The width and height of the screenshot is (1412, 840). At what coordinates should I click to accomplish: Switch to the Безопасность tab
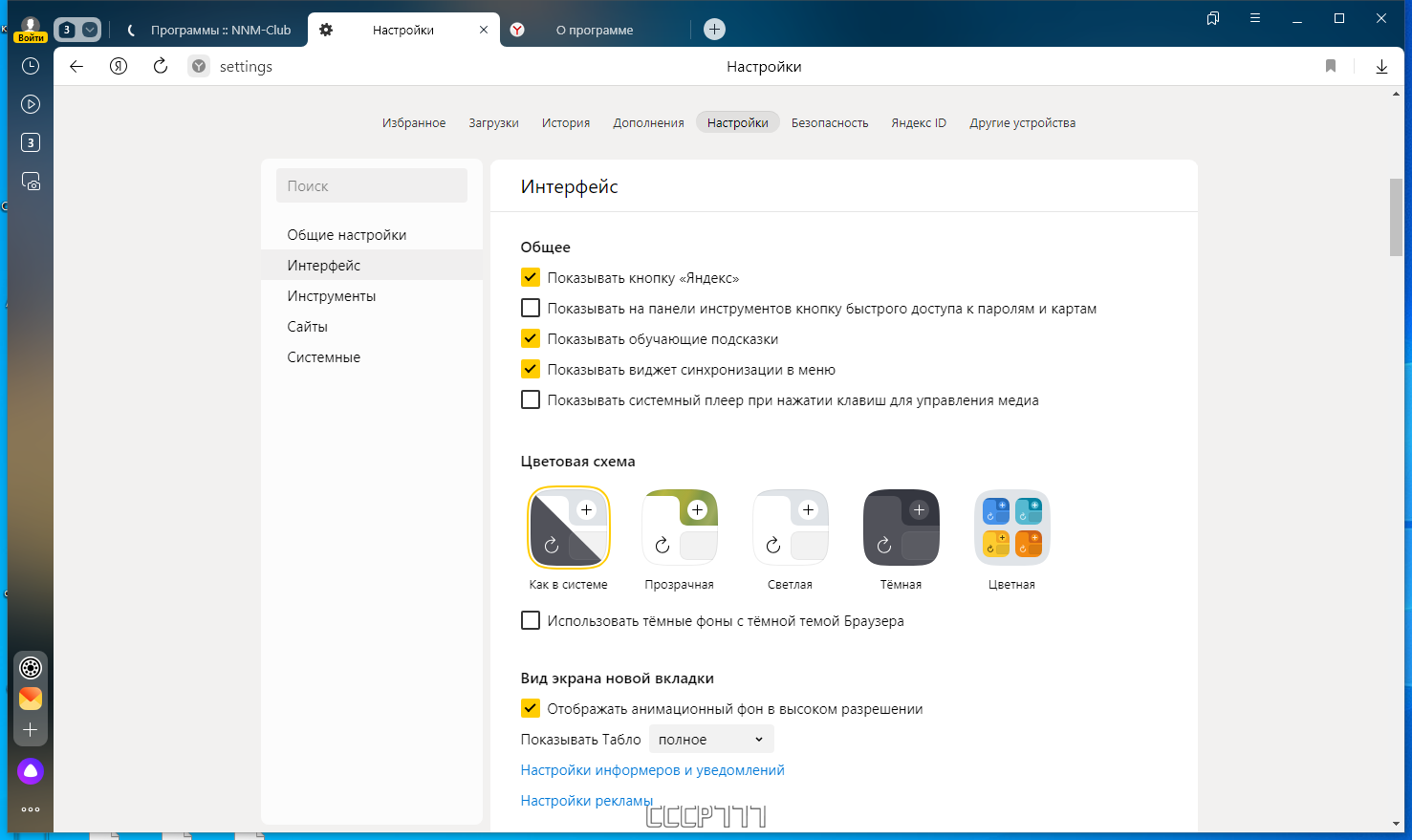pyautogui.click(x=830, y=122)
